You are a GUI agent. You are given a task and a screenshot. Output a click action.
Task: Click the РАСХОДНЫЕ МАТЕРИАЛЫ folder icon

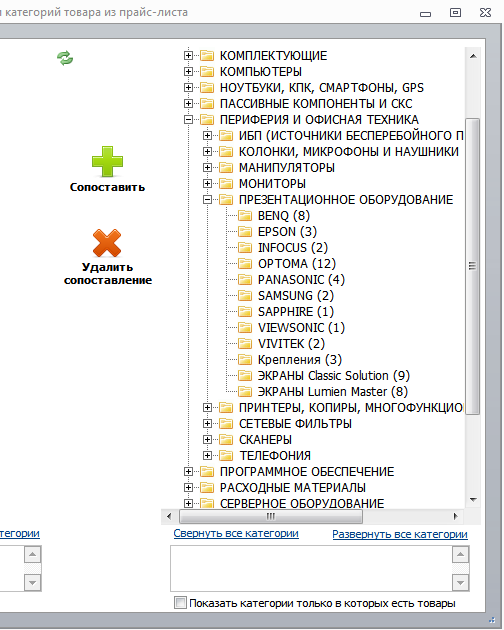(207, 487)
